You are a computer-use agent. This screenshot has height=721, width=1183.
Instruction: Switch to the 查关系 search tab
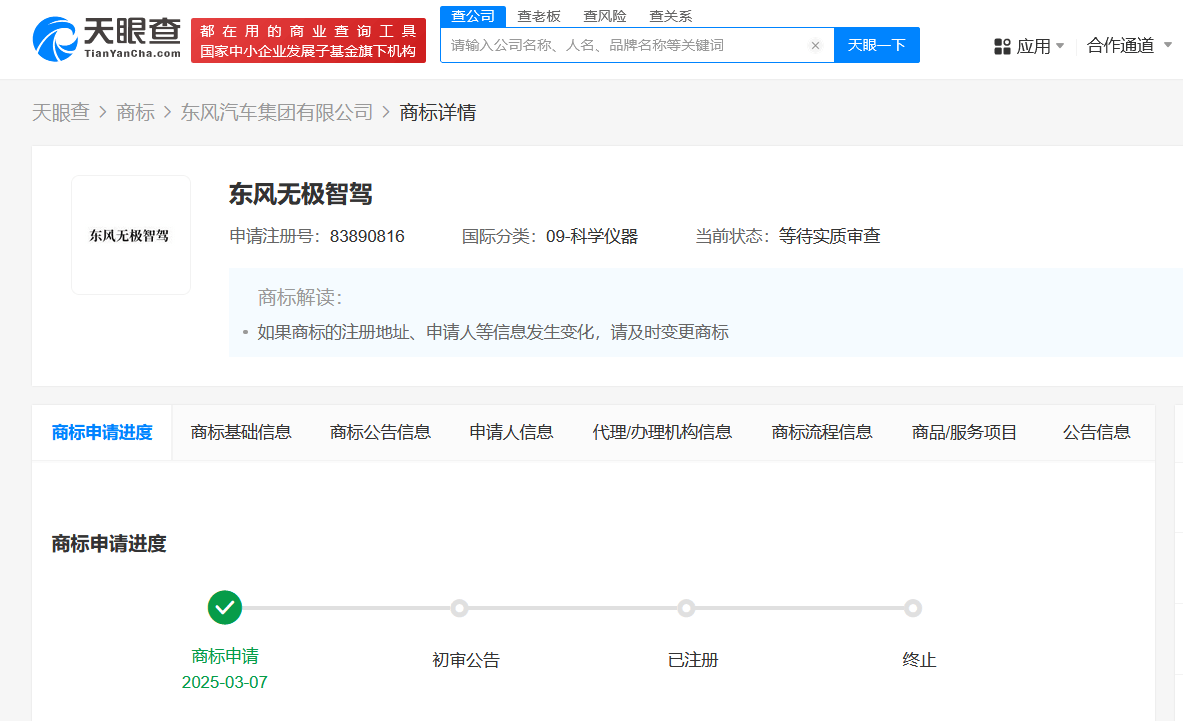[x=670, y=16]
